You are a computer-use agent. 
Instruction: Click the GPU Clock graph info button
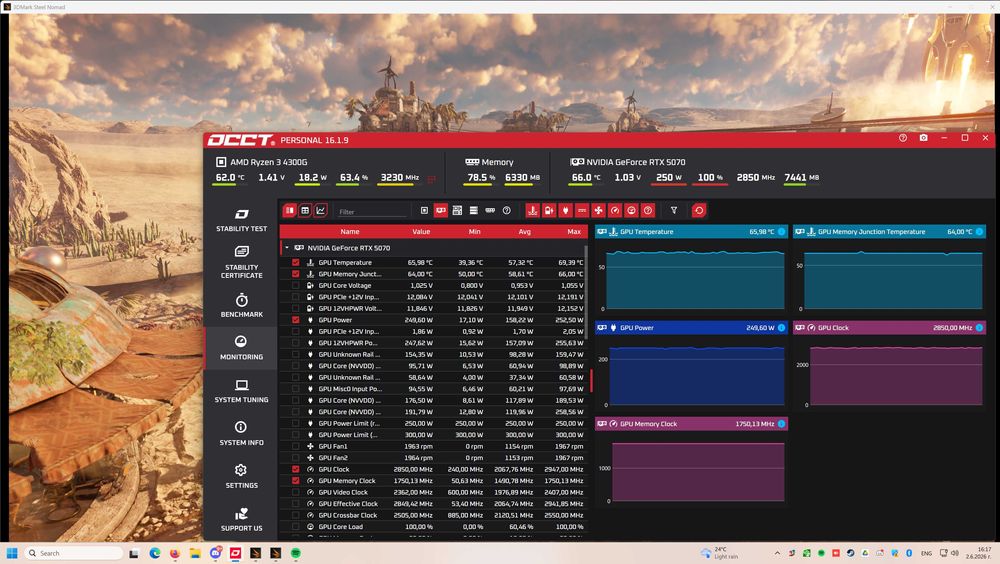(979, 327)
